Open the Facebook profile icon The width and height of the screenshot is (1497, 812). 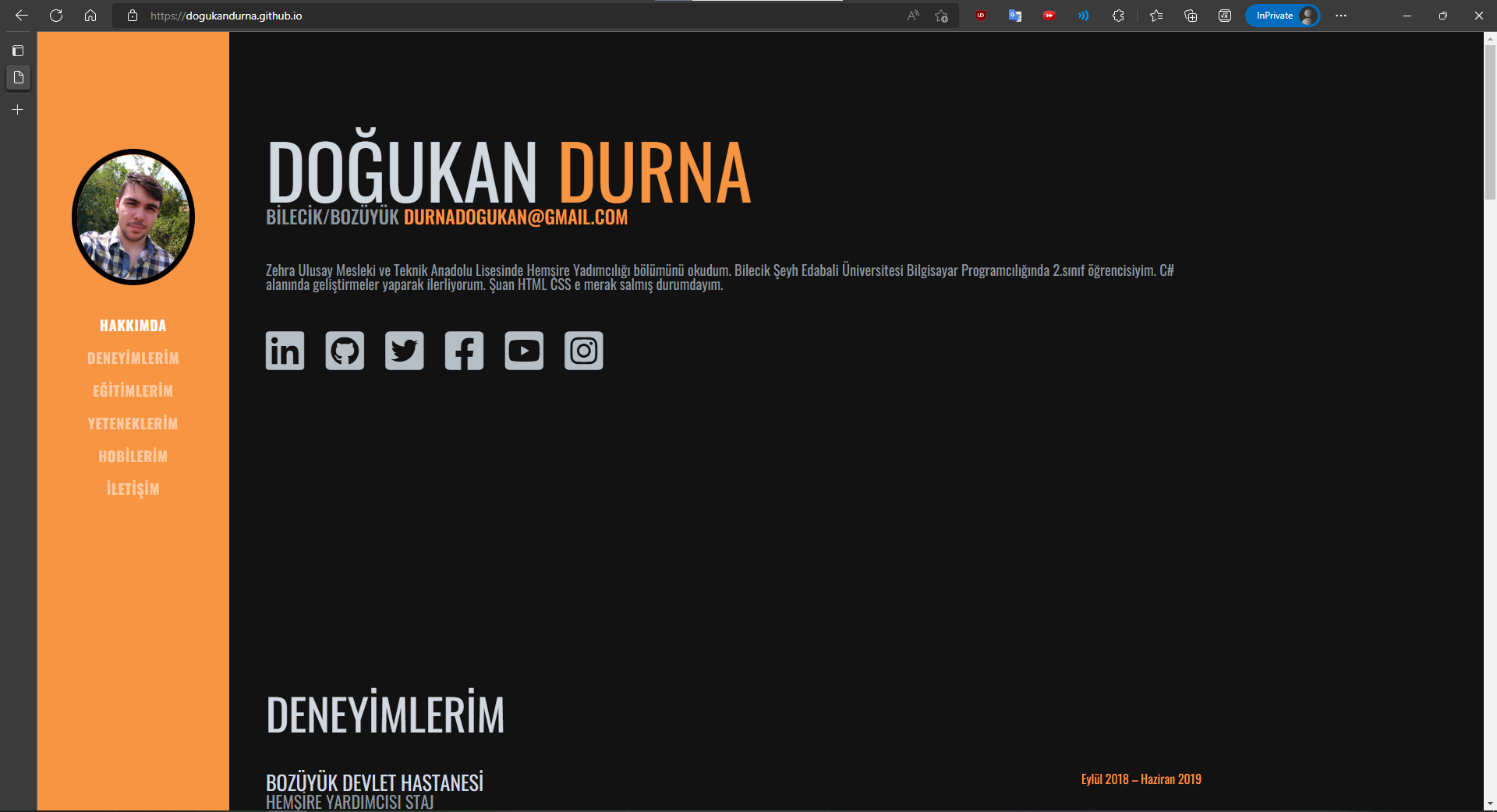464,351
